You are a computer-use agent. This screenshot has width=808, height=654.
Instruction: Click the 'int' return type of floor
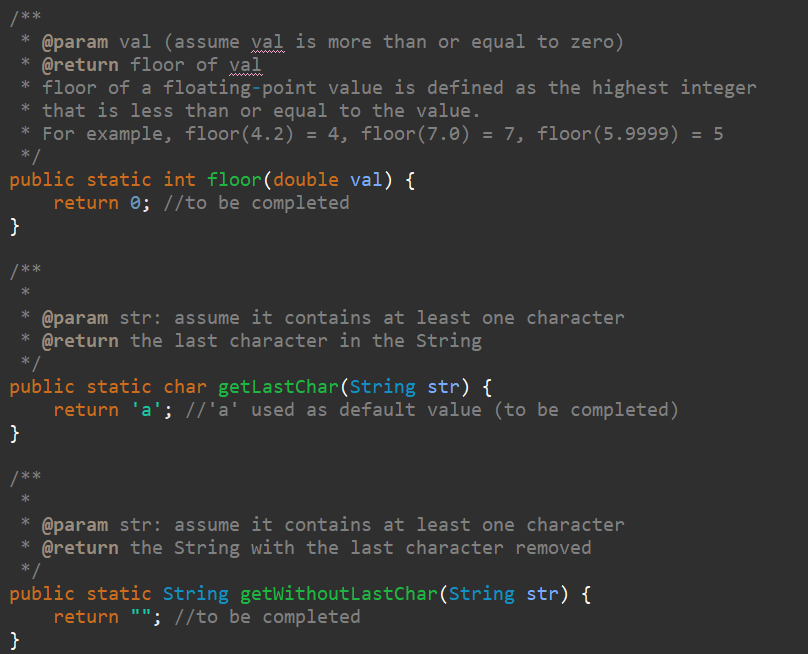179,180
